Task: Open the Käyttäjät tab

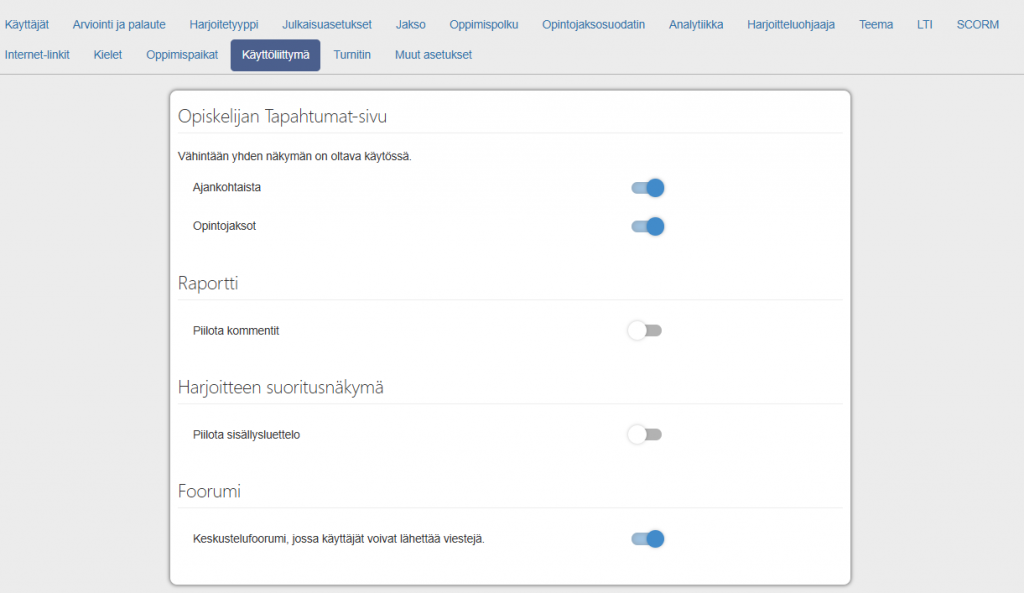Action: (x=27, y=24)
